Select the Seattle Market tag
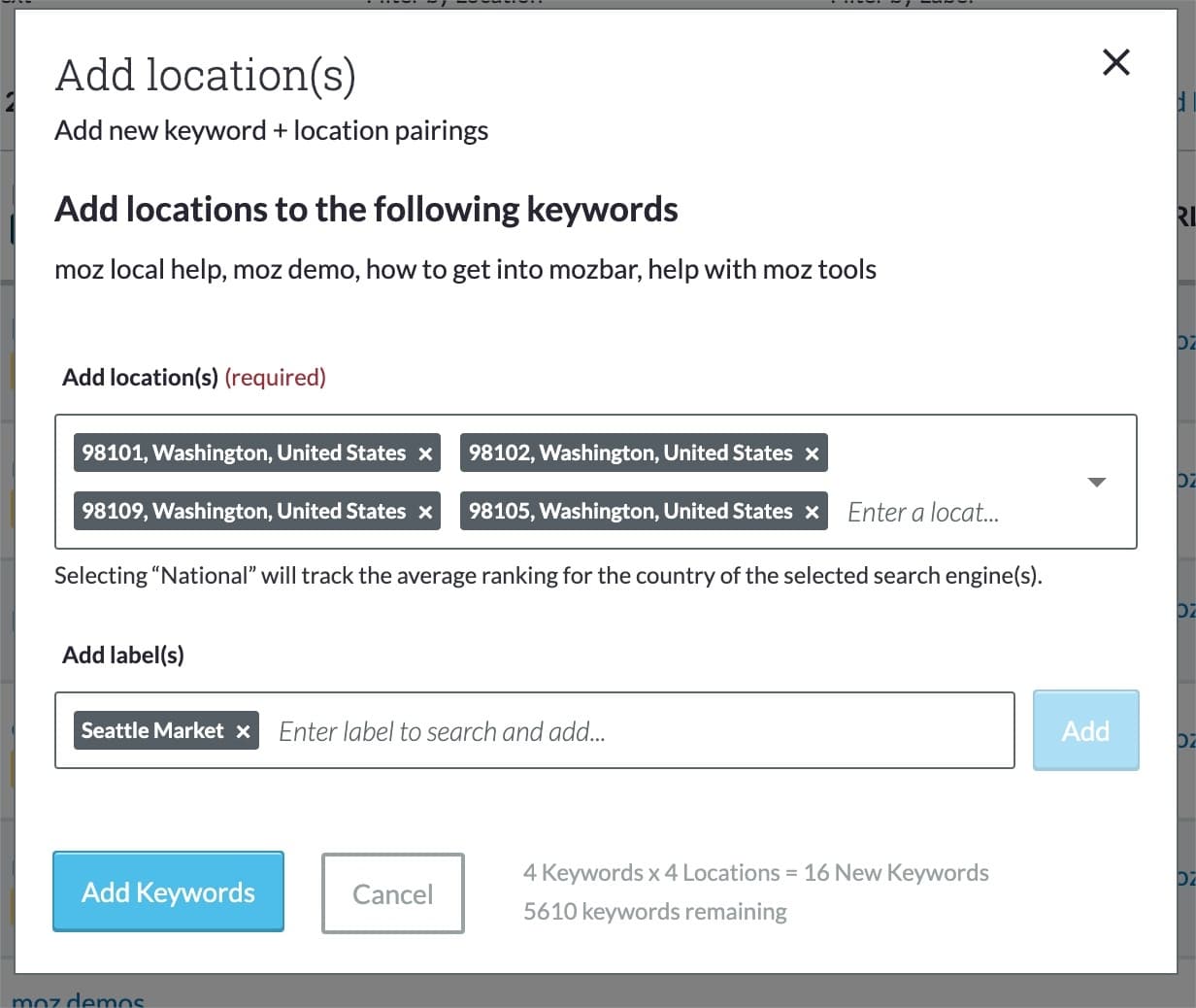 click(x=151, y=730)
